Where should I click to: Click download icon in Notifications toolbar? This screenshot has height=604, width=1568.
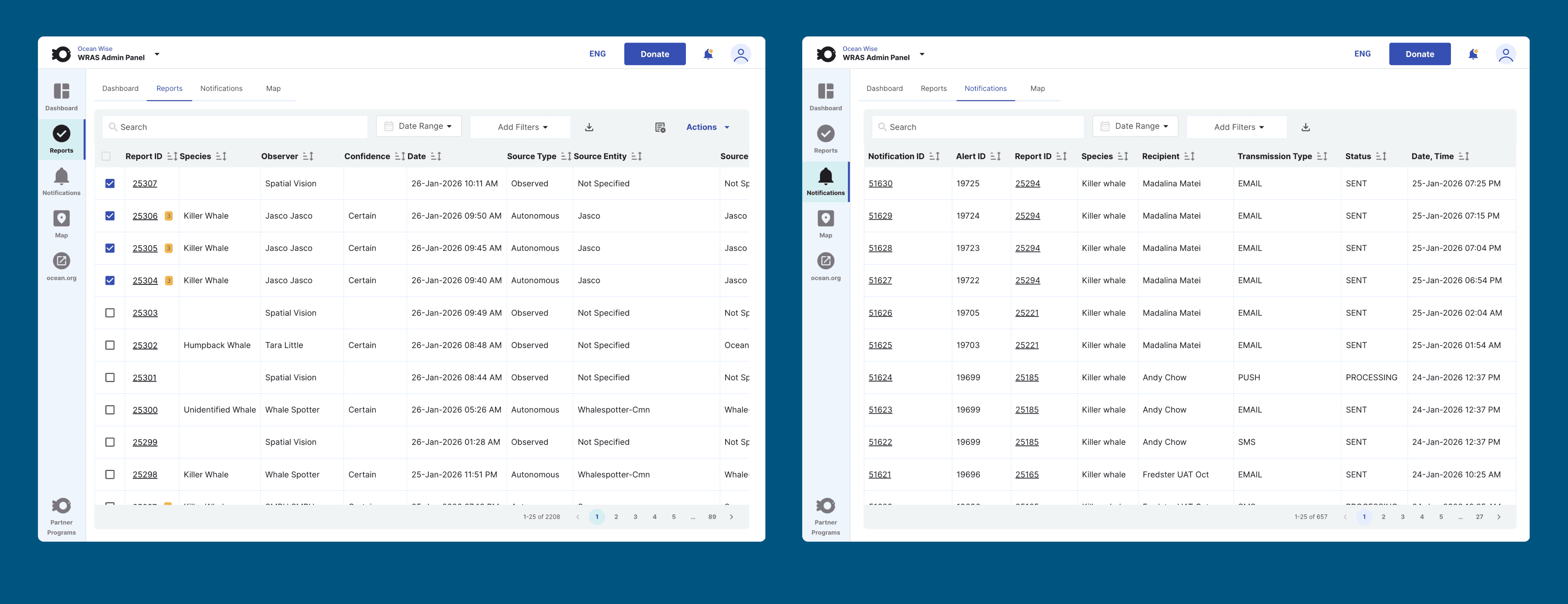(x=1305, y=127)
